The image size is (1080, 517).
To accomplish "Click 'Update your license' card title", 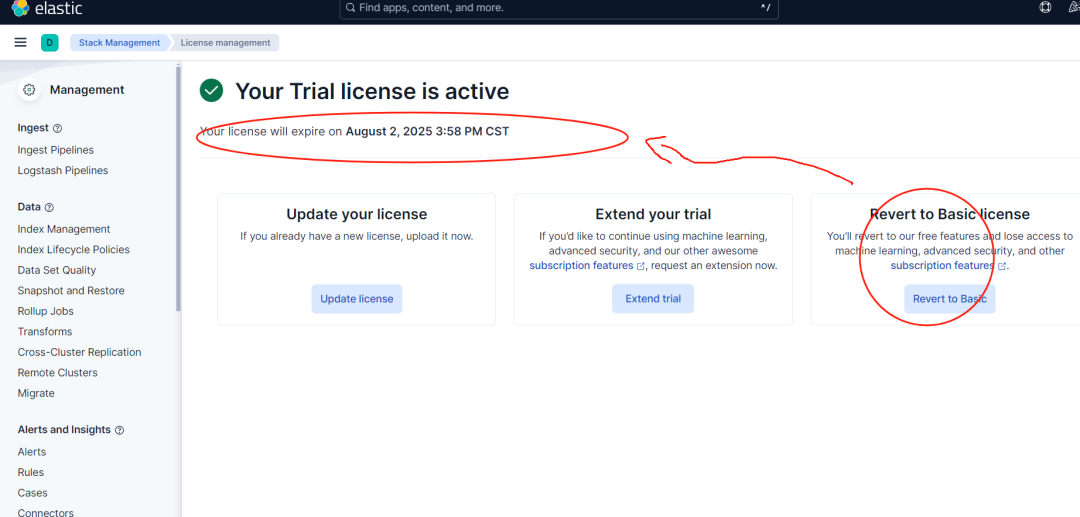I will tap(357, 214).
